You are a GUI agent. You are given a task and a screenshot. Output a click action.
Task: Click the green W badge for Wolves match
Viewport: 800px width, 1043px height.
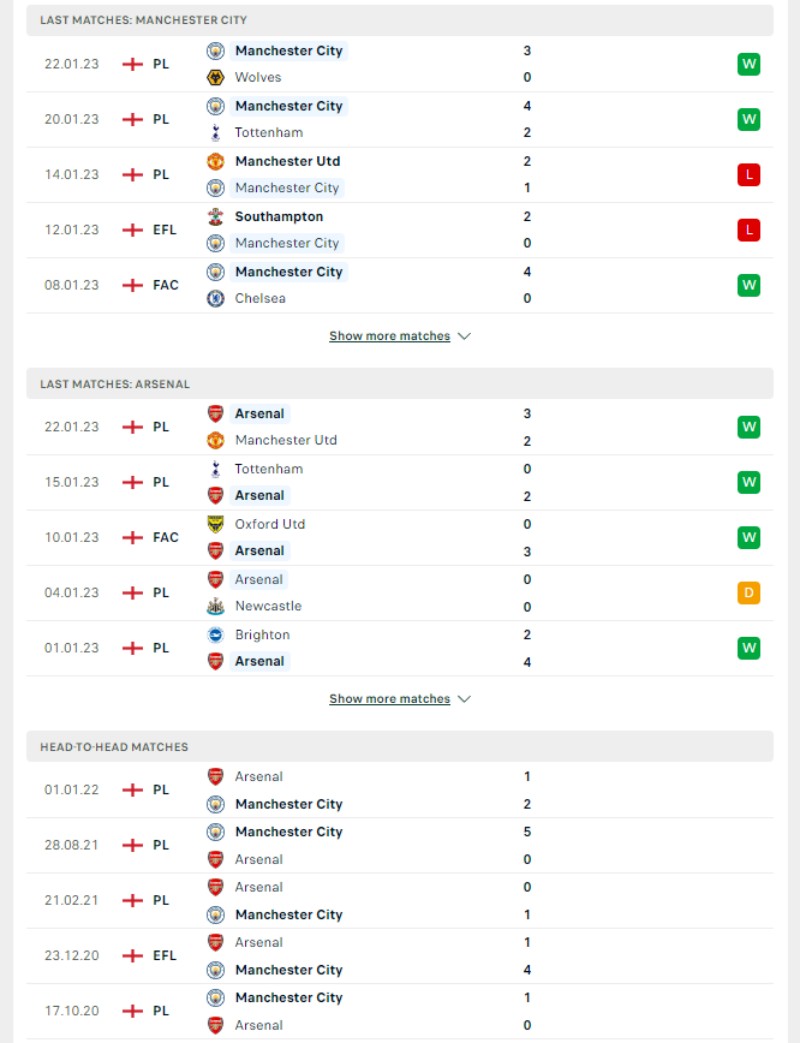click(749, 65)
